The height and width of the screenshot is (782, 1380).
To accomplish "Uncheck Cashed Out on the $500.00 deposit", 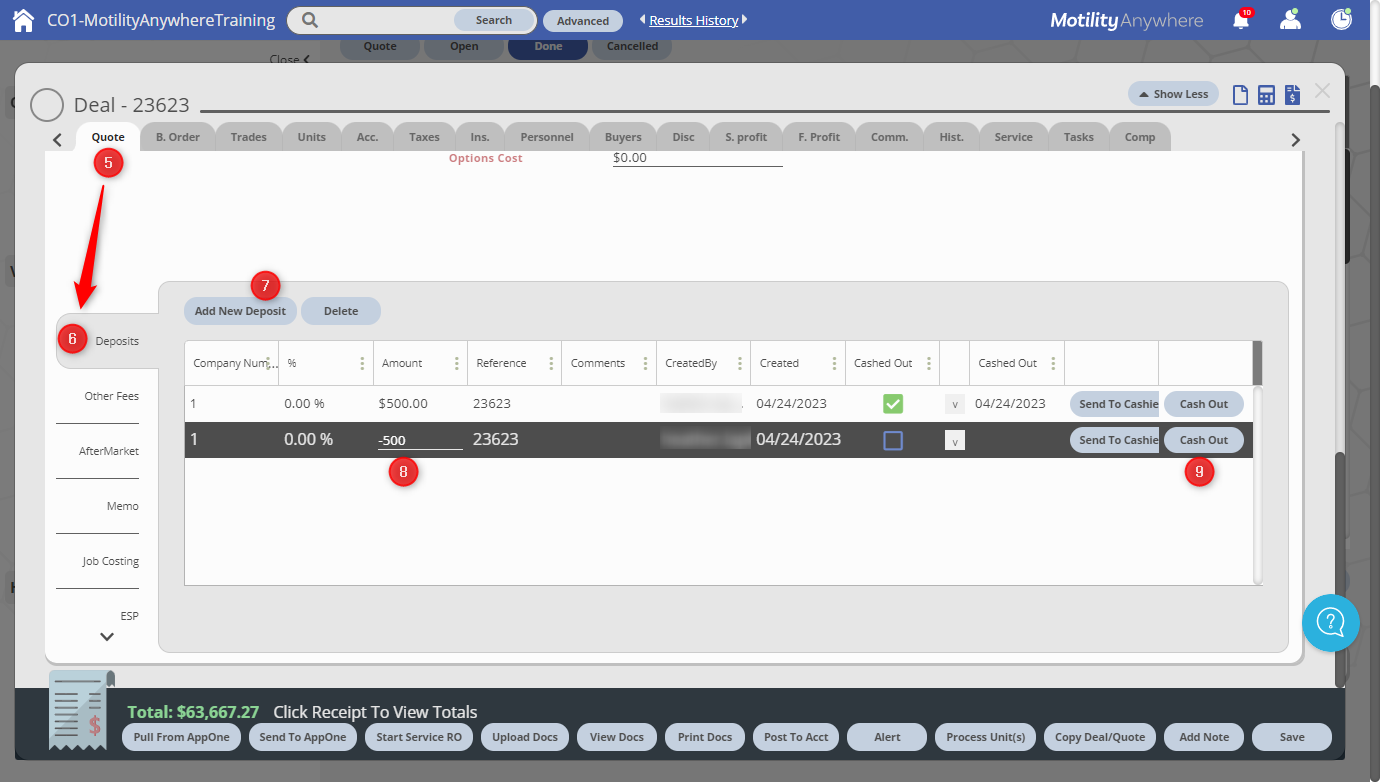I will pos(893,404).
